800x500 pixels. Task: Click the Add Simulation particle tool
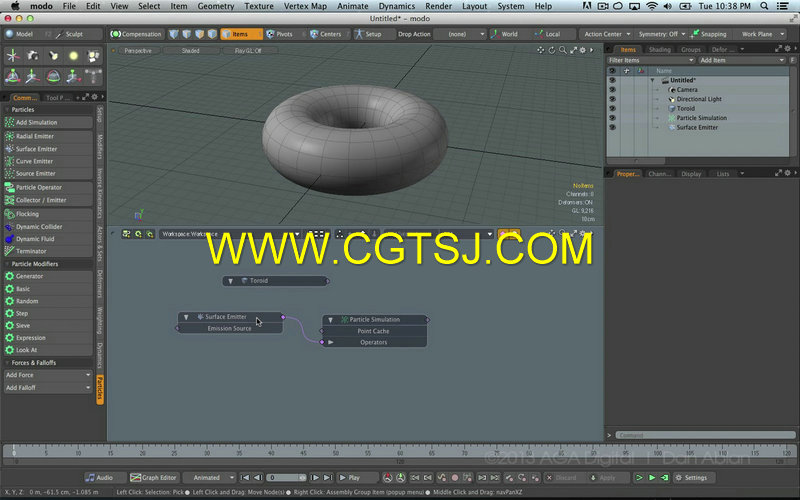[48, 122]
